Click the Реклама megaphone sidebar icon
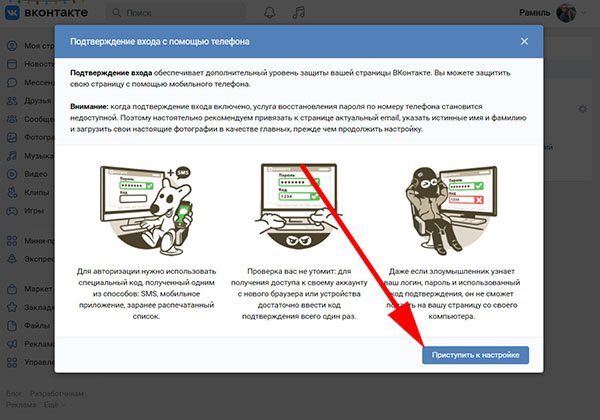Image resolution: width=600 pixels, height=420 pixels. click(12, 344)
